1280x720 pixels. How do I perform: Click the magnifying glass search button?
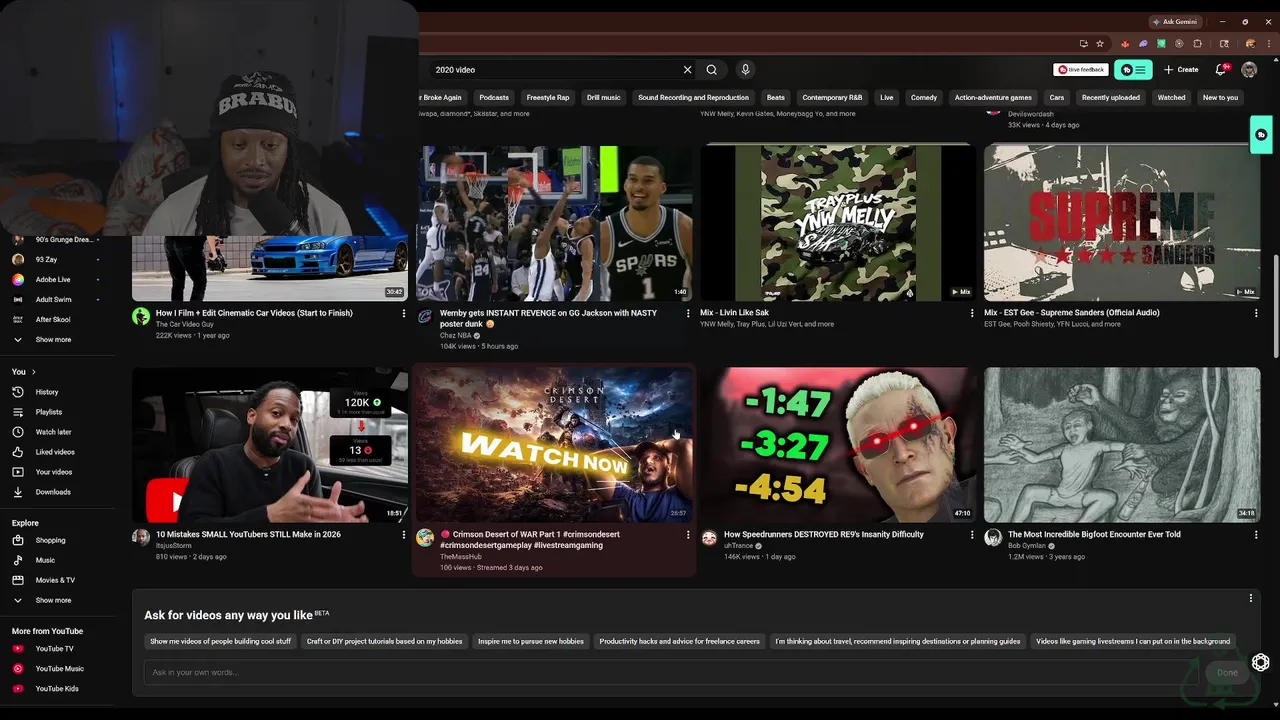(x=711, y=70)
